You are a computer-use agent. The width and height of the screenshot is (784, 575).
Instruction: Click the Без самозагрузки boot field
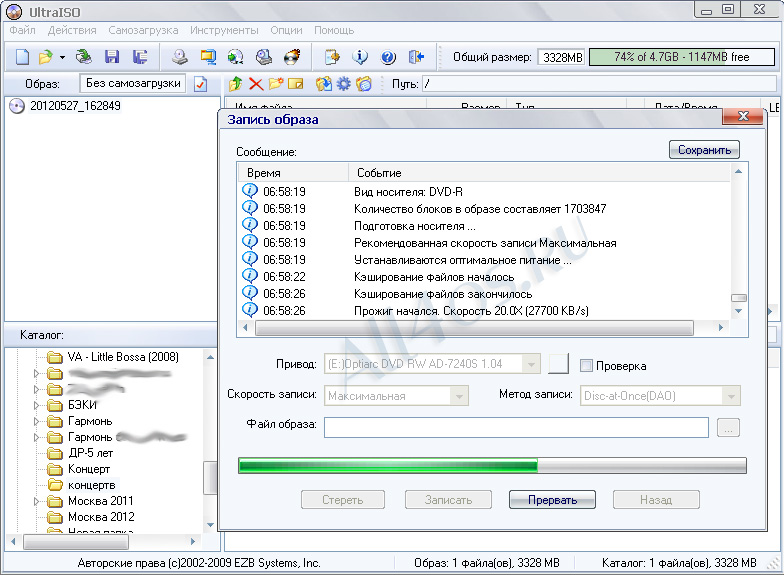pyautogui.click(x=132, y=83)
